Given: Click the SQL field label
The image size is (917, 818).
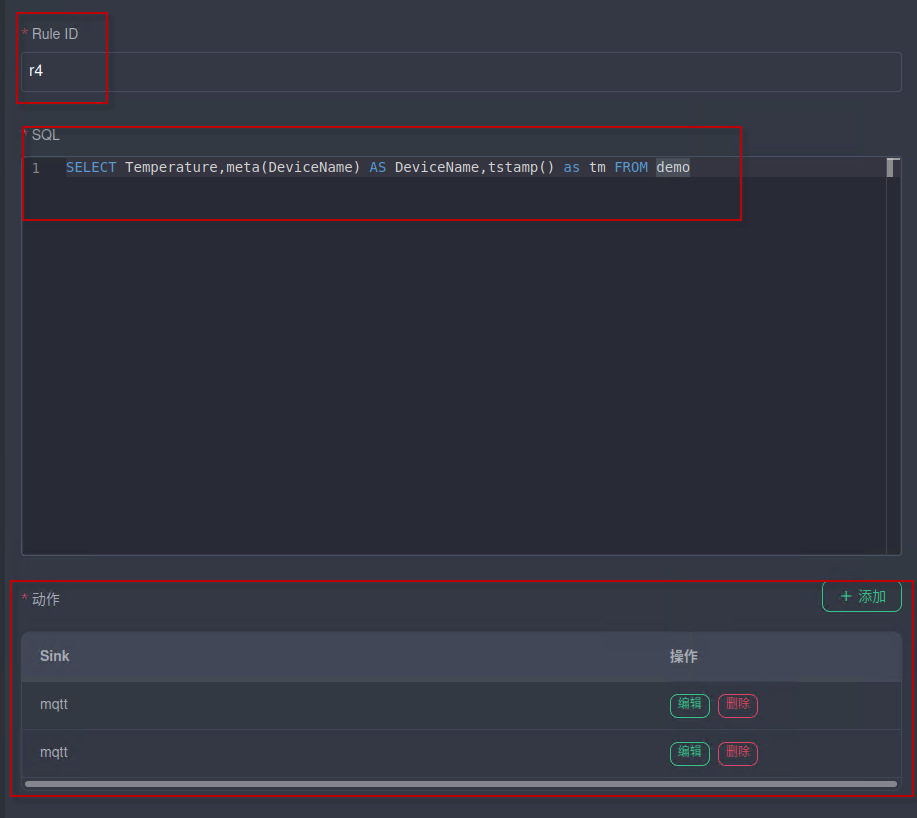Looking at the screenshot, I should (x=46, y=135).
